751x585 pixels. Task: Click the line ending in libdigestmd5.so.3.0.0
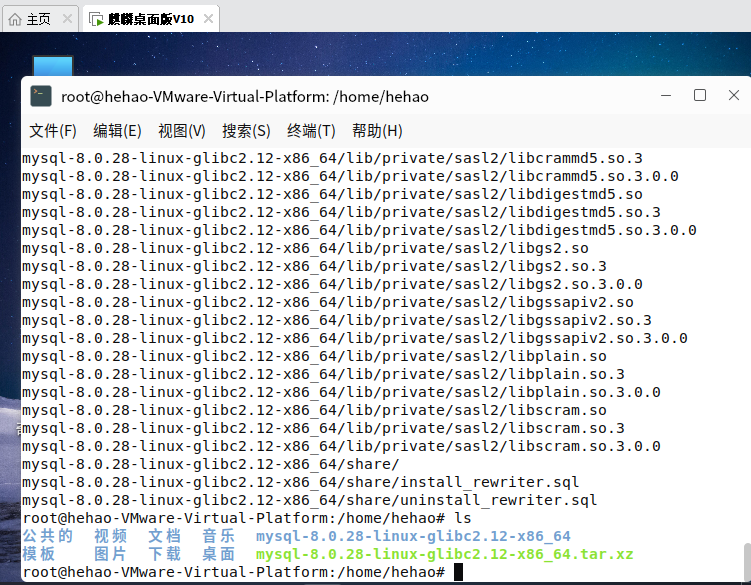359,230
